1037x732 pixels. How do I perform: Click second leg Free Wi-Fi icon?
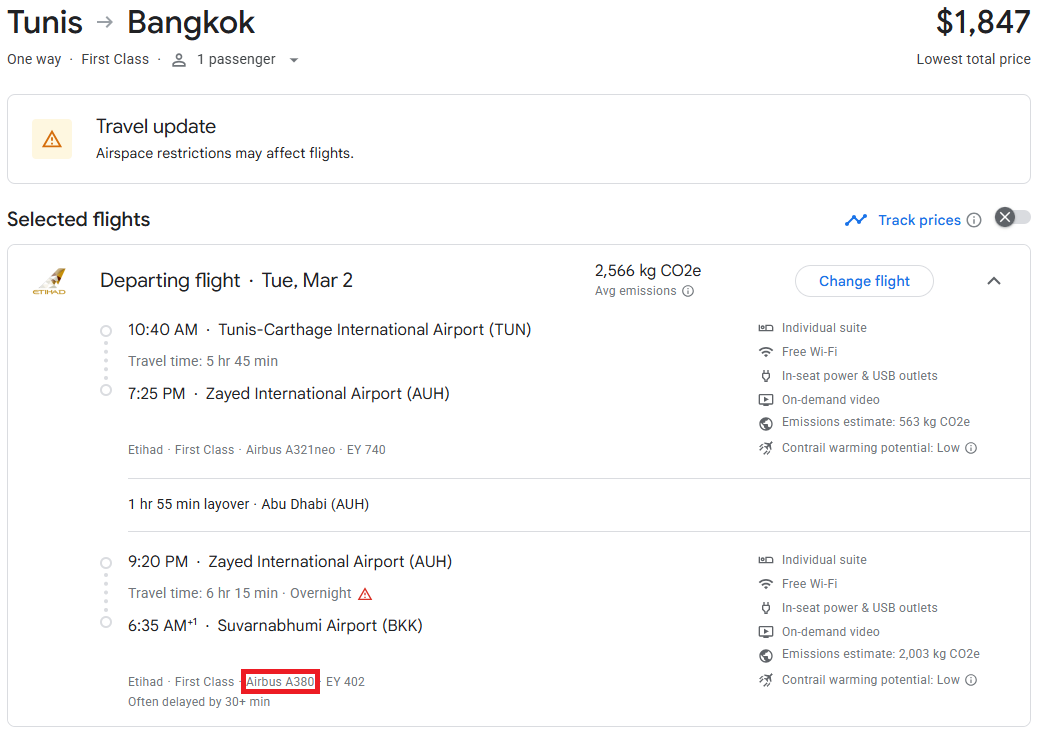(x=765, y=584)
